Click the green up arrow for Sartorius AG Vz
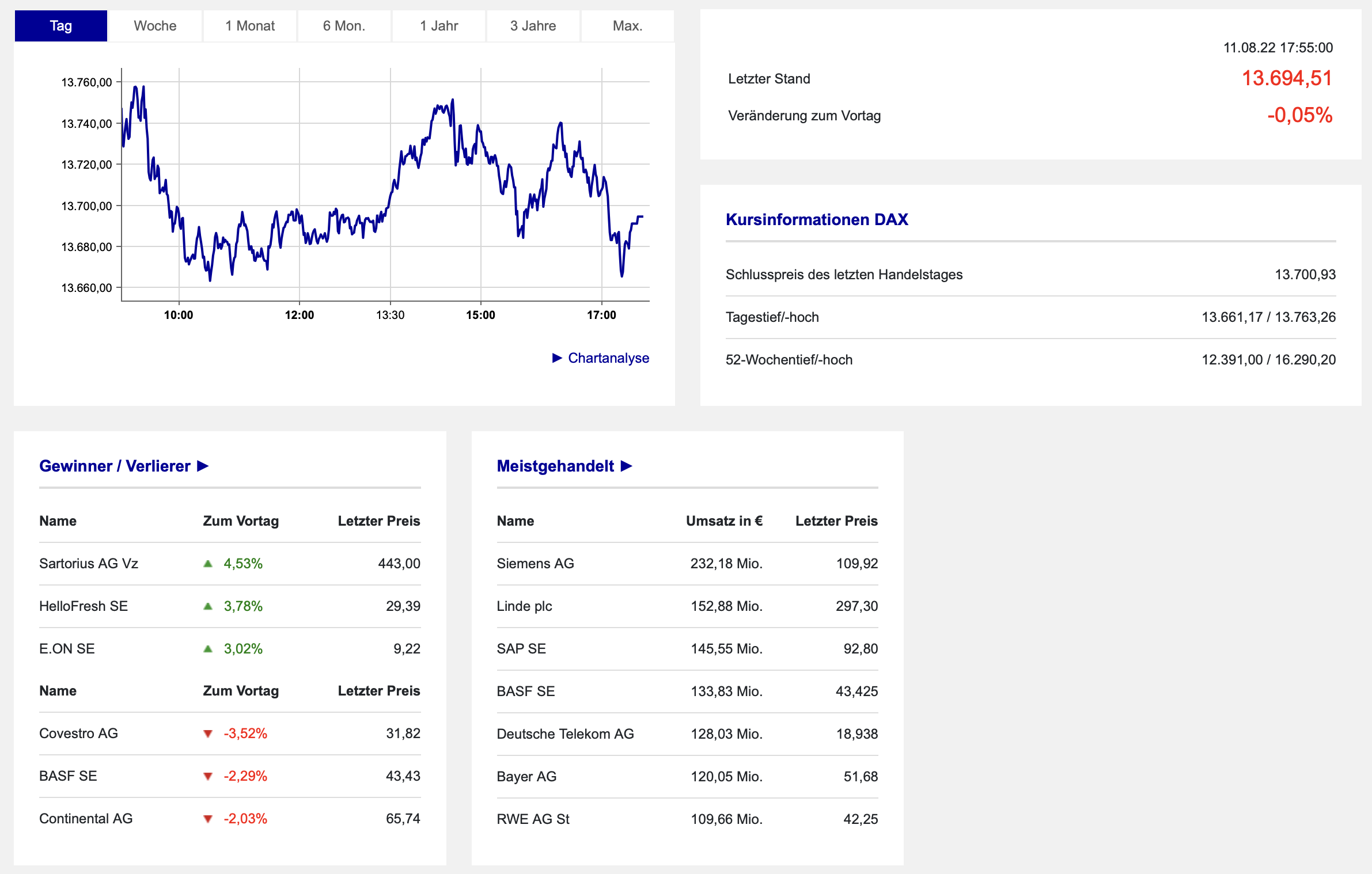 tap(208, 564)
